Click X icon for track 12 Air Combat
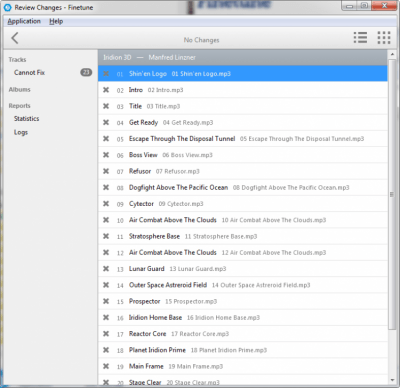400x388 pixels. click(x=106, y=253)
